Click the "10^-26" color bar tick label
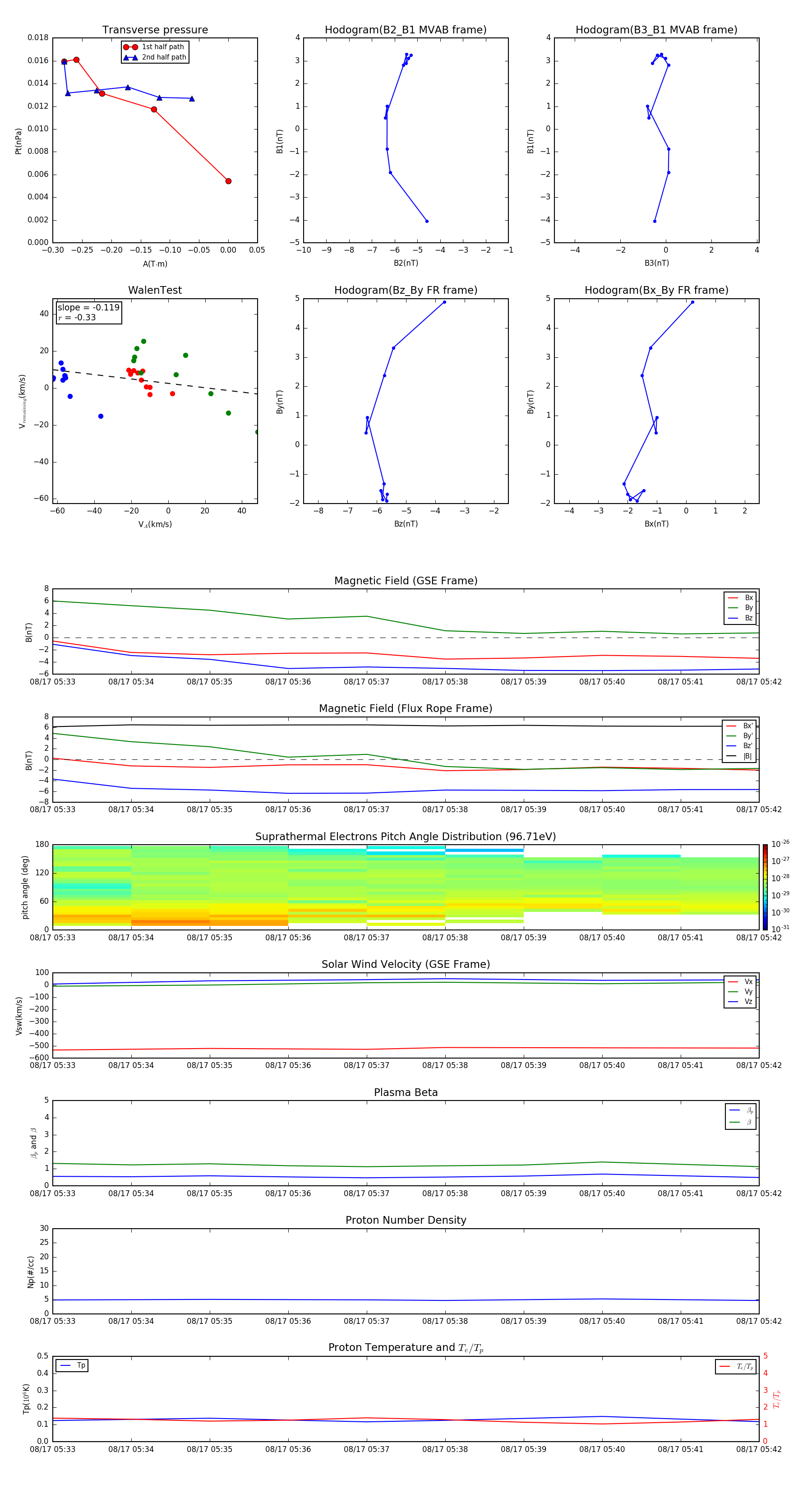Viewport: 812px width, 1489px height. (x=780, y=844)
